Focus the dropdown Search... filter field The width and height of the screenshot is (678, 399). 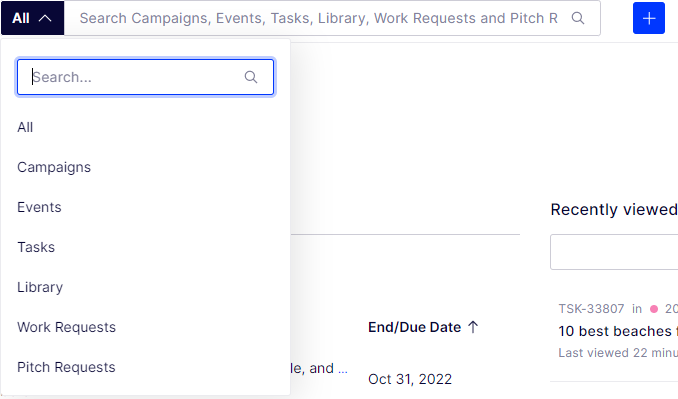tap(145, 77)
